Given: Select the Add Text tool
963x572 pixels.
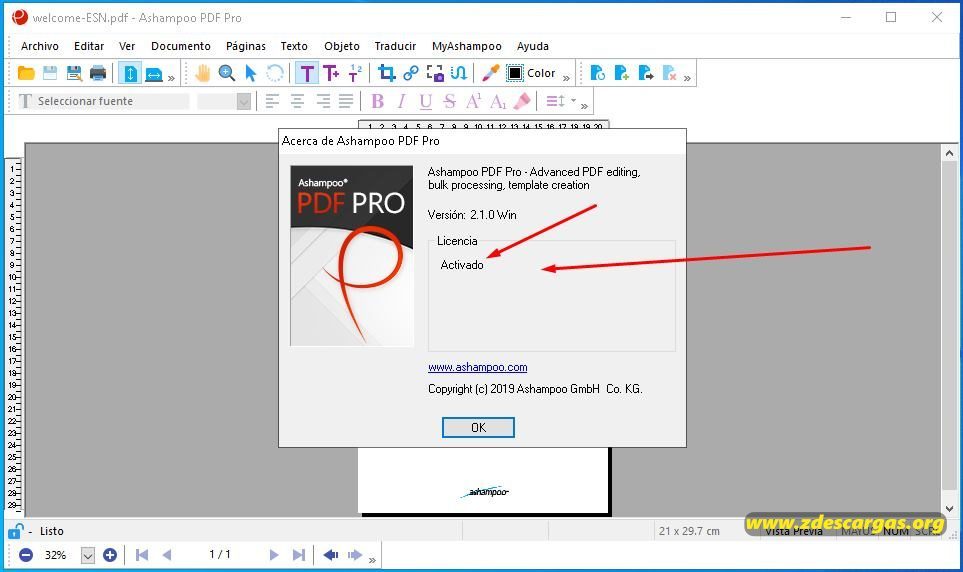Looking at the screenshot, I should (x=330, y=73).
